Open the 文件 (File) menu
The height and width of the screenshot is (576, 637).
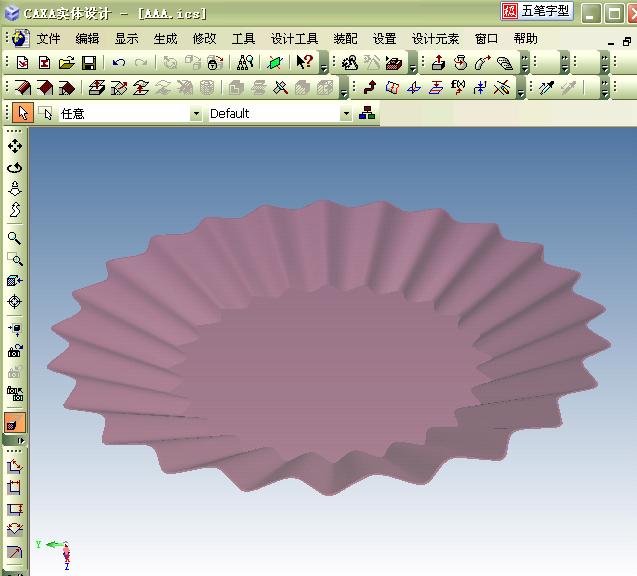(x=48, y=39)
